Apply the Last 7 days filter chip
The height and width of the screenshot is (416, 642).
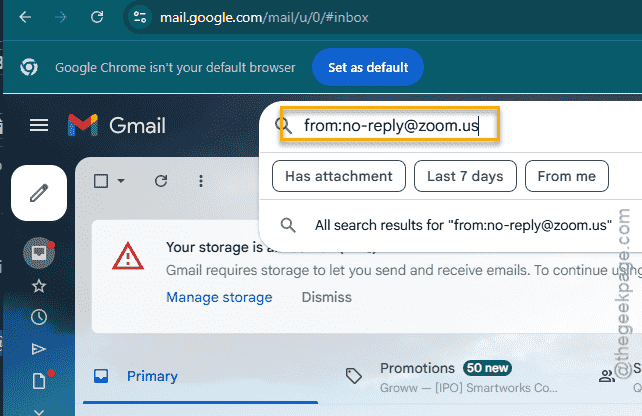[465, 176]
